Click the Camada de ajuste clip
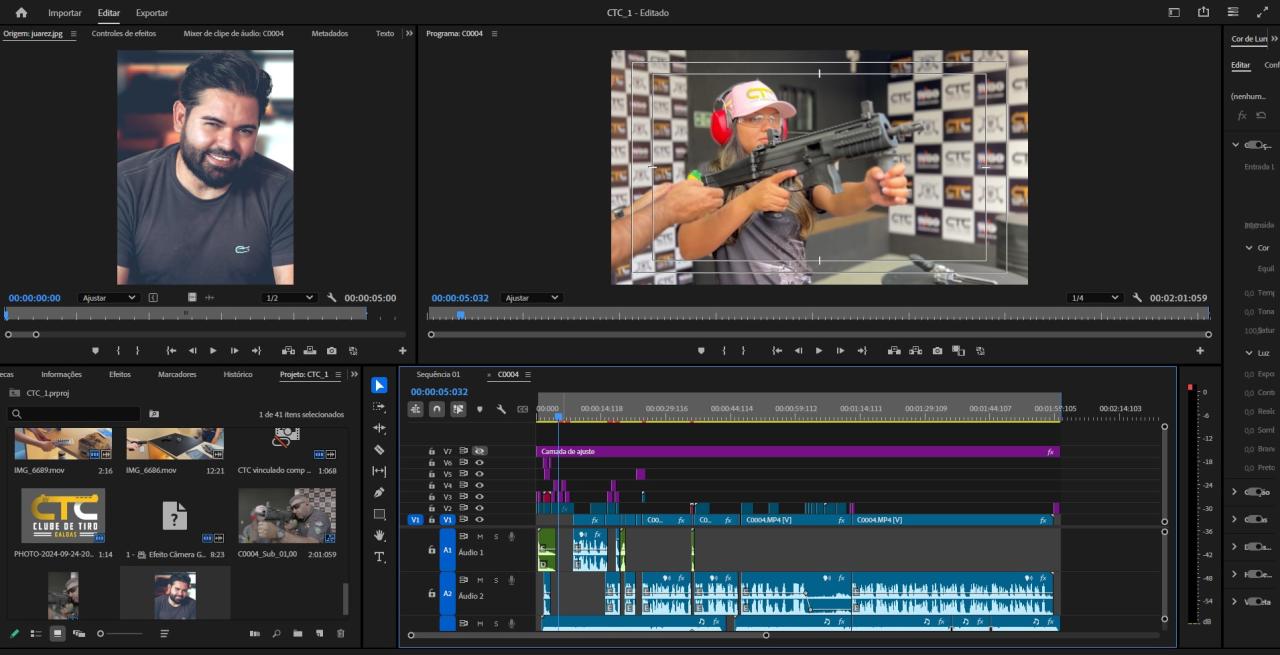This screenshot has width=1280, height=655. [x=798, y=452]
